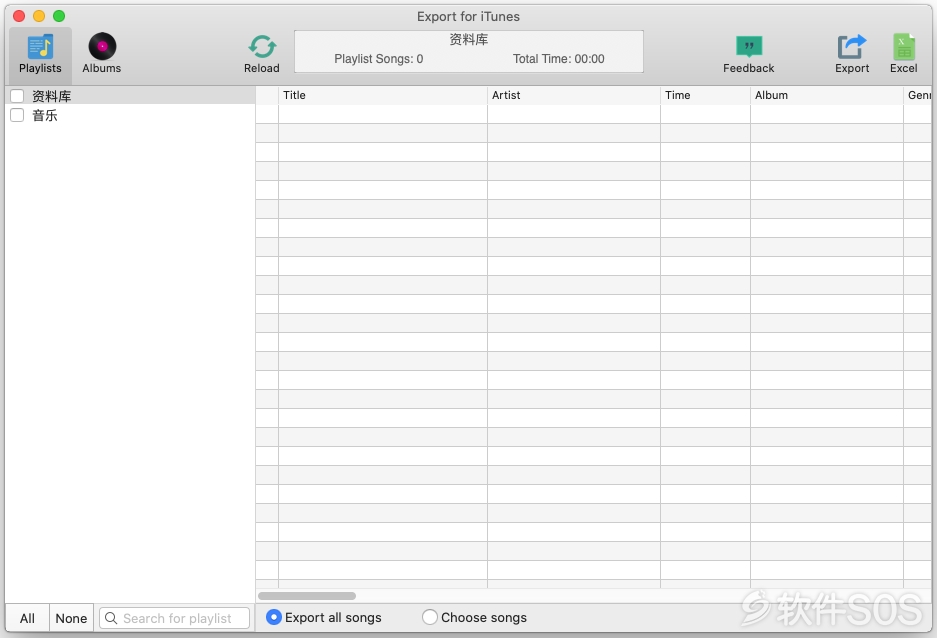Sort by the Title column header

382,95
